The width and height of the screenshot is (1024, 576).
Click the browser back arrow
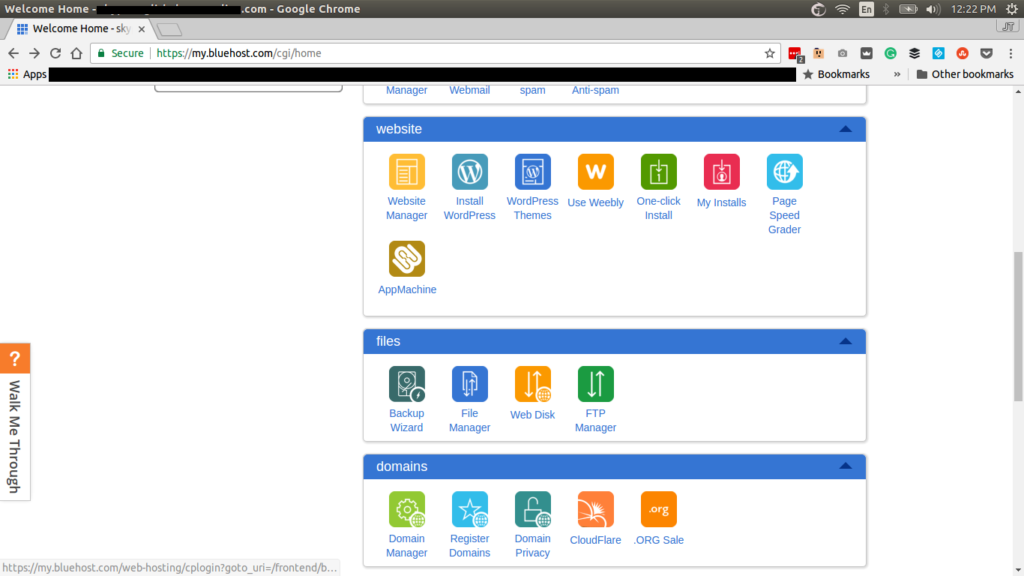pyautogui.click(x=13, y=54)
